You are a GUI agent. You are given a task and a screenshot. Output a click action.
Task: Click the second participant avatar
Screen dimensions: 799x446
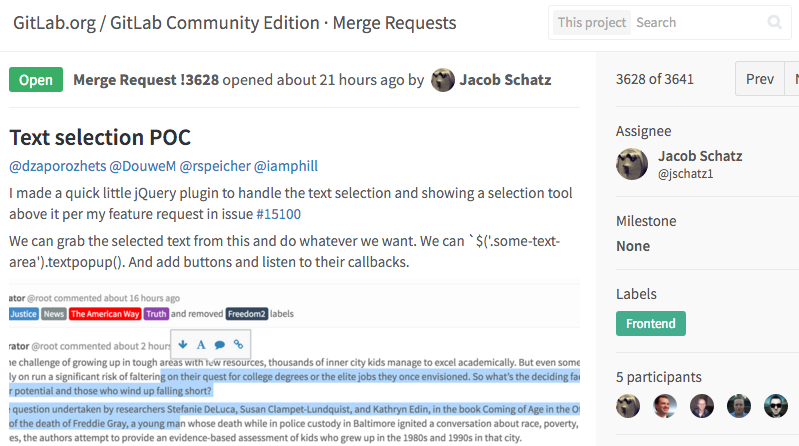pos(665,406)
